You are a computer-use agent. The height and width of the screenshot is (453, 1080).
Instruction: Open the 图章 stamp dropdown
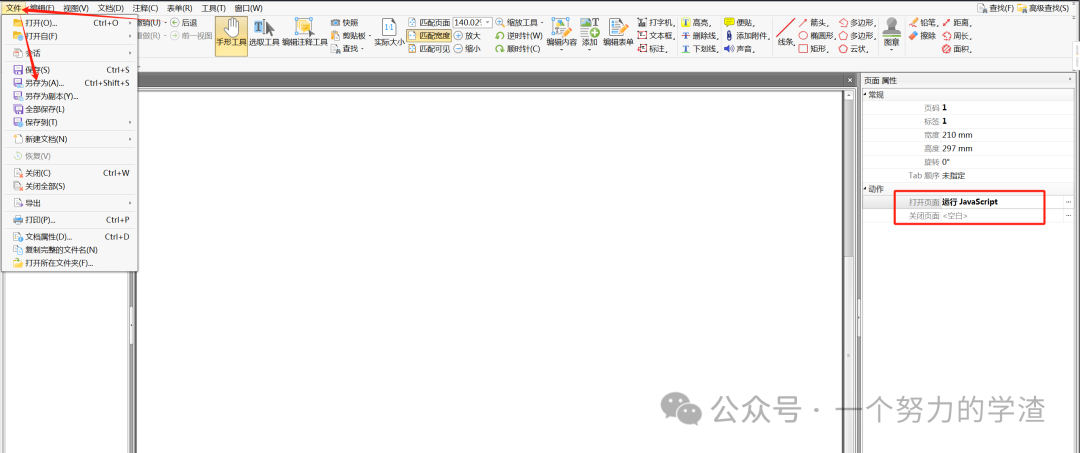[x=891, y=50]
